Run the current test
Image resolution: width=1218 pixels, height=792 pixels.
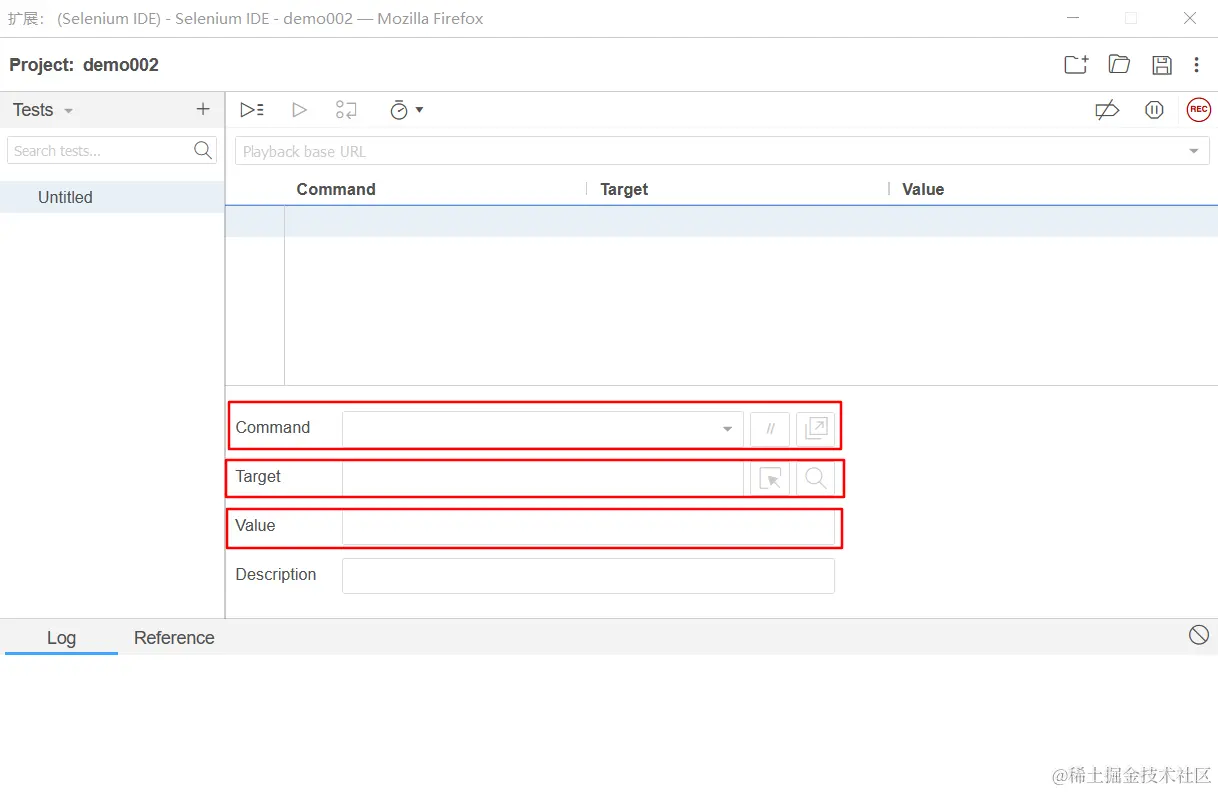coord(299,110)
